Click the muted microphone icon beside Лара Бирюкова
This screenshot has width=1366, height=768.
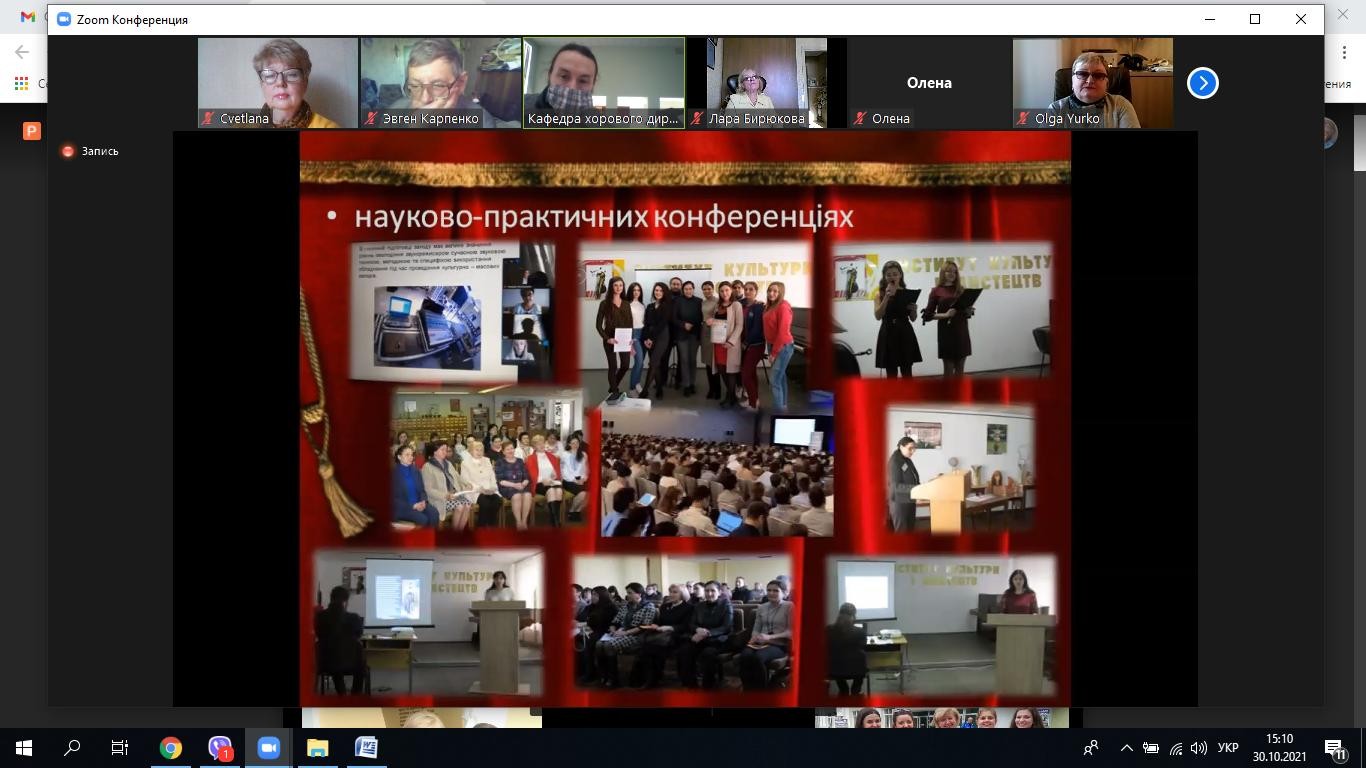[x=697, y=118]
